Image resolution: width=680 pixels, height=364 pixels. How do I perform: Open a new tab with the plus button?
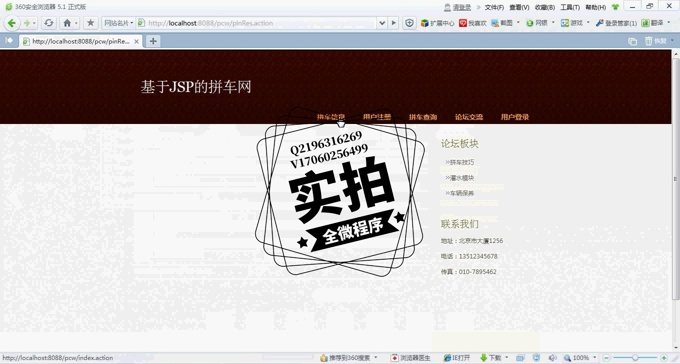click(x=153, y=41)
